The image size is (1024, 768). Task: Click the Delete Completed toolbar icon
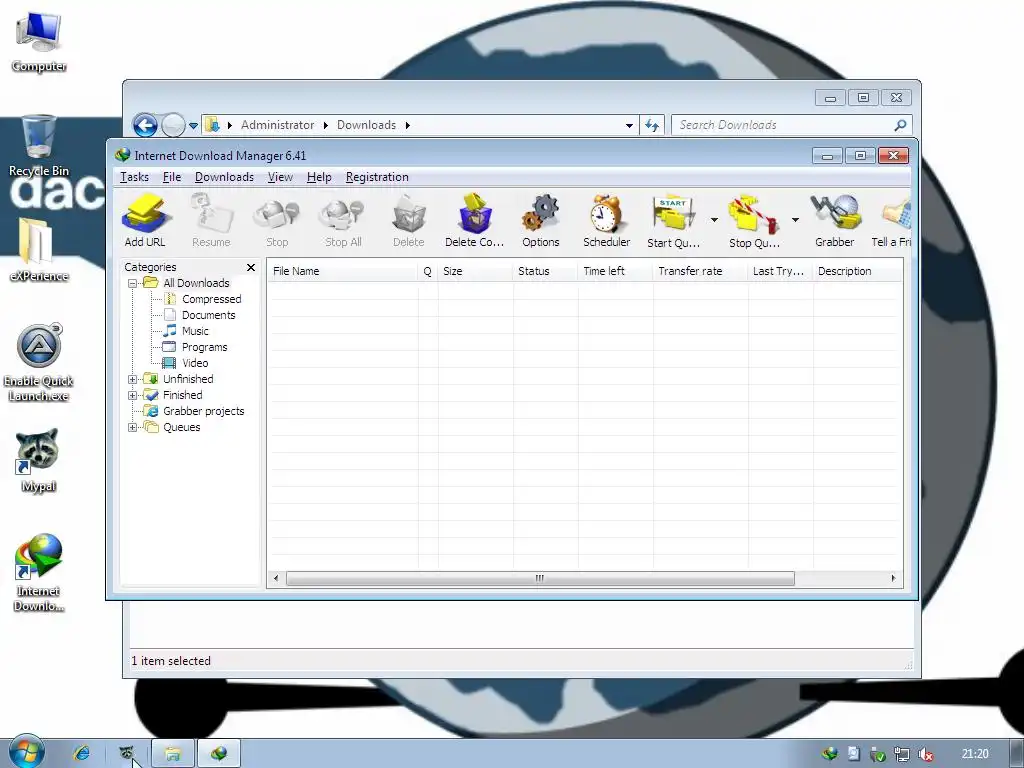coord(474,220)
